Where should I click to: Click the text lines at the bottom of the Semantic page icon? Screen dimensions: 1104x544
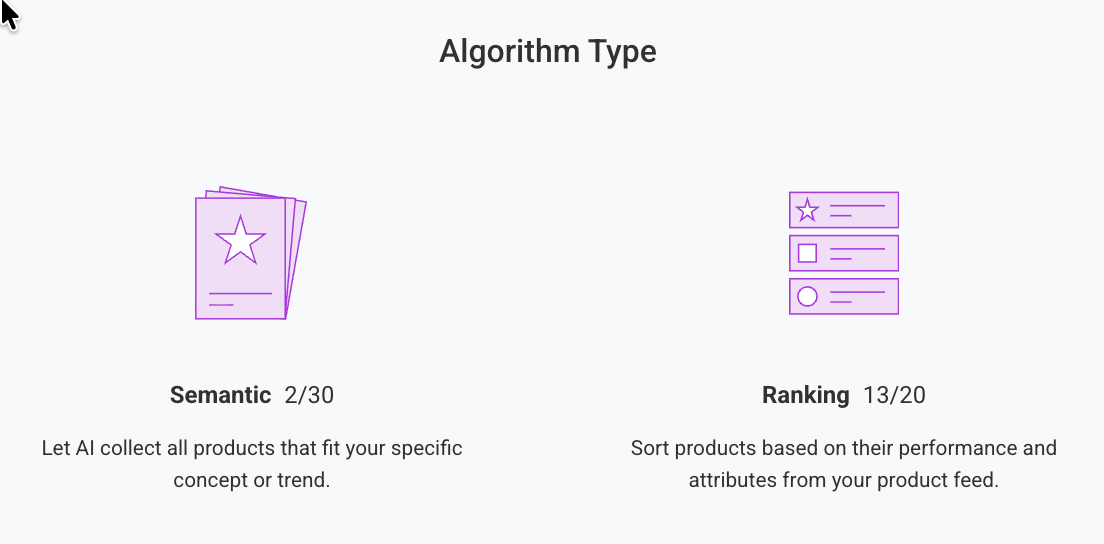pyautogui.click(x=240, y=299)
